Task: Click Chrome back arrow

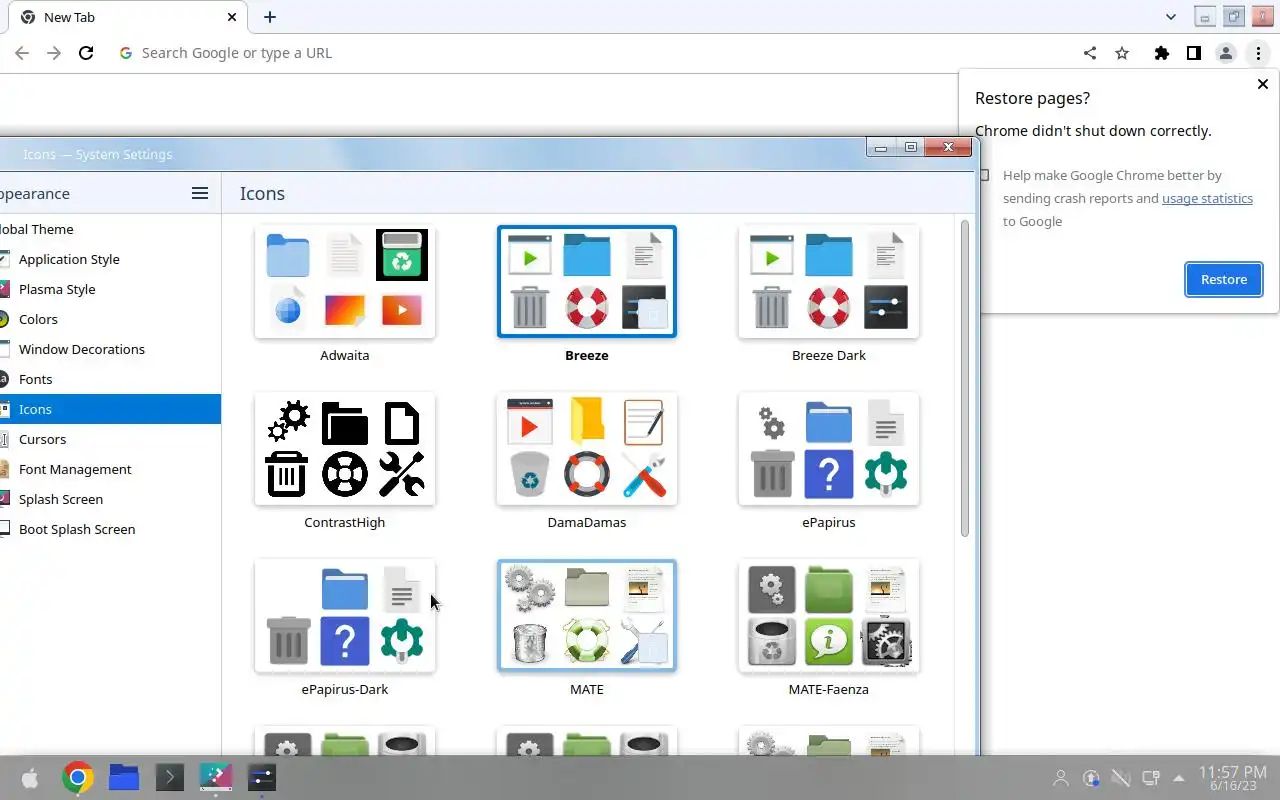Action: (x=22, y=53)
